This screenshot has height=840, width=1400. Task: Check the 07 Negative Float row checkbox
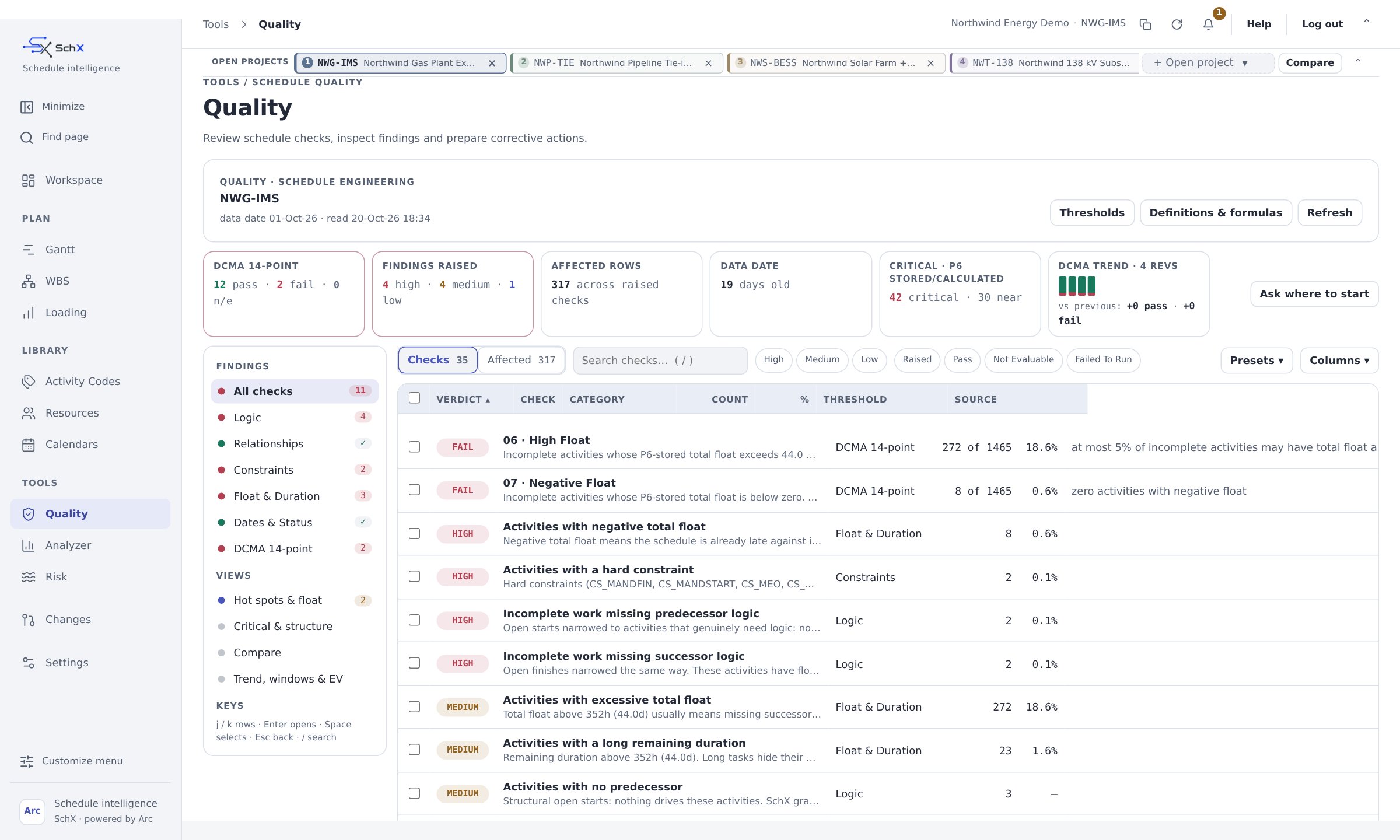[414, 490]
